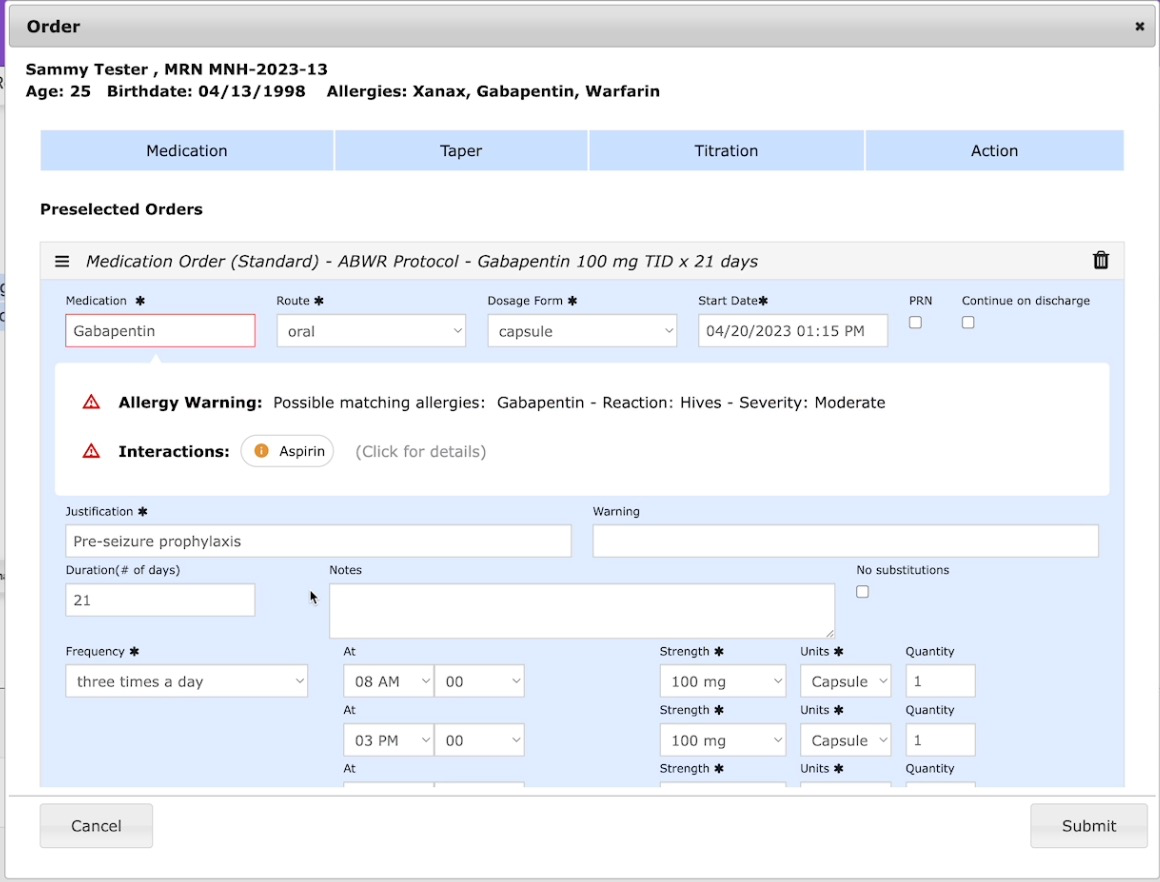Open the 08 AM hour dropdown
Screen dimensions: 1160x882
point(388,682)
